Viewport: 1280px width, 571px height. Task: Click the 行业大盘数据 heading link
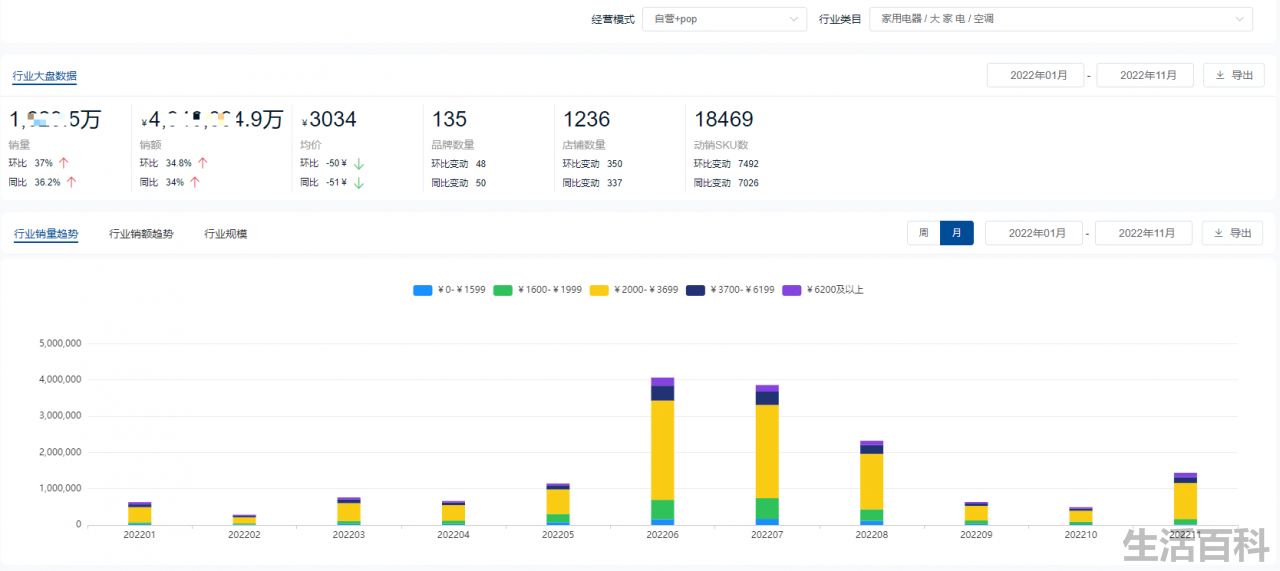click(44, 76)
